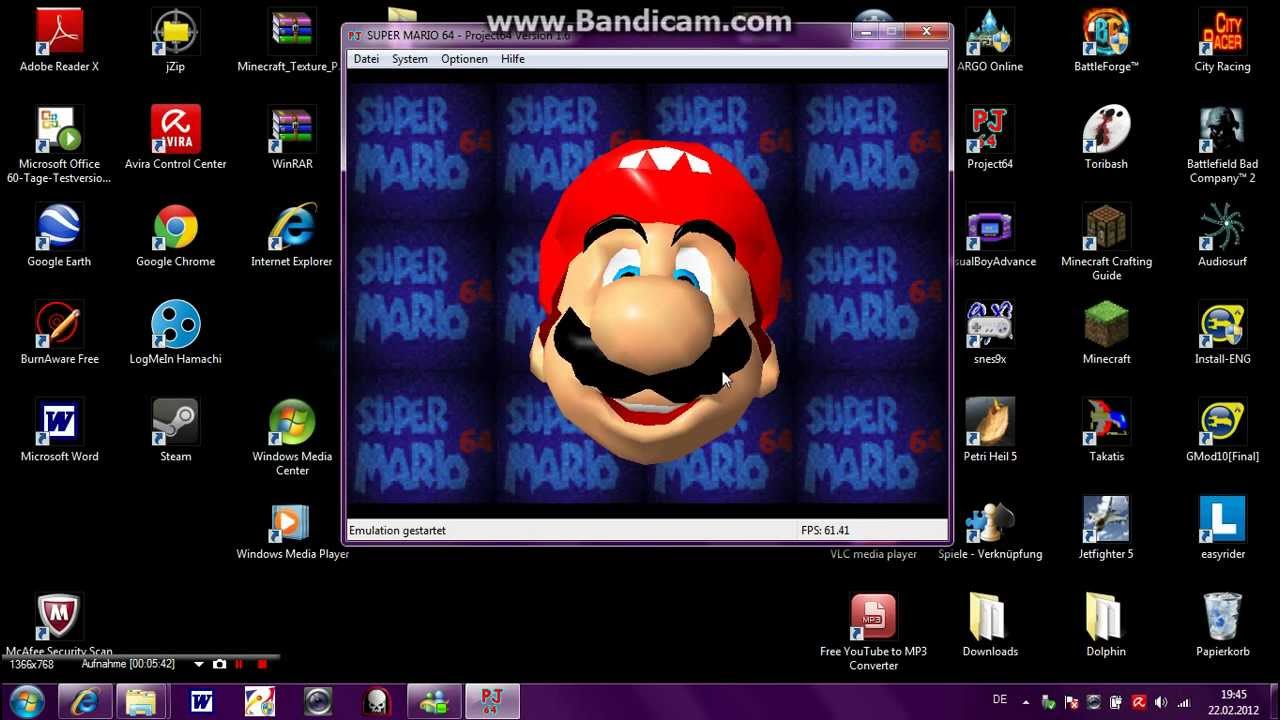1280x720 pixels.
Task: Select the McAfee Security Scan icon
Action: (x=59, y=627)
